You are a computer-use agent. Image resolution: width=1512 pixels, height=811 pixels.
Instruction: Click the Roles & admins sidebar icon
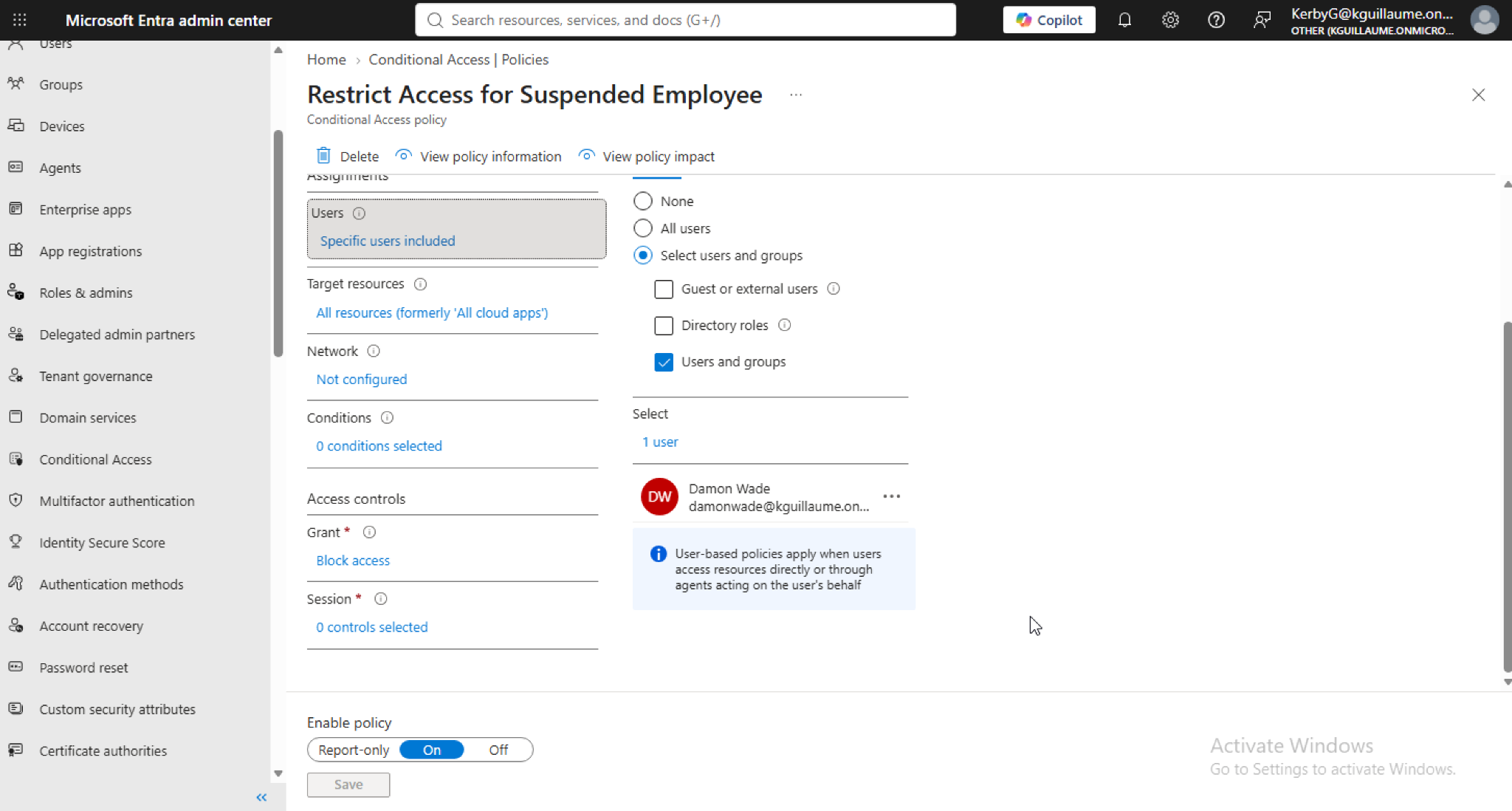[x=16, y=292]
